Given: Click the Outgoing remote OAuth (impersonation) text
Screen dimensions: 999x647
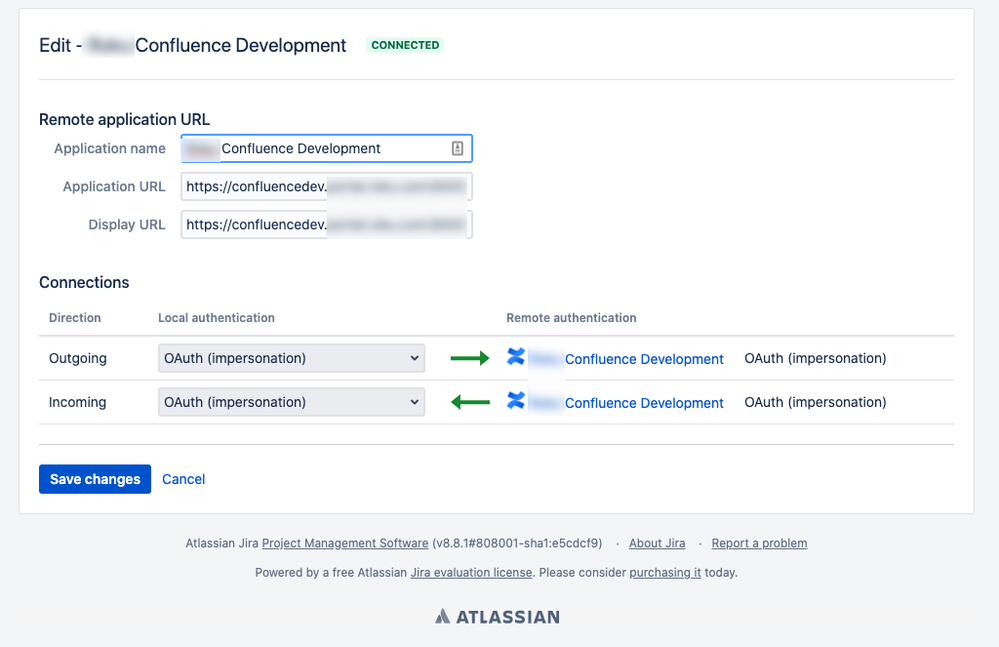Looking at the screenshot, I should (x=816, y=359).
